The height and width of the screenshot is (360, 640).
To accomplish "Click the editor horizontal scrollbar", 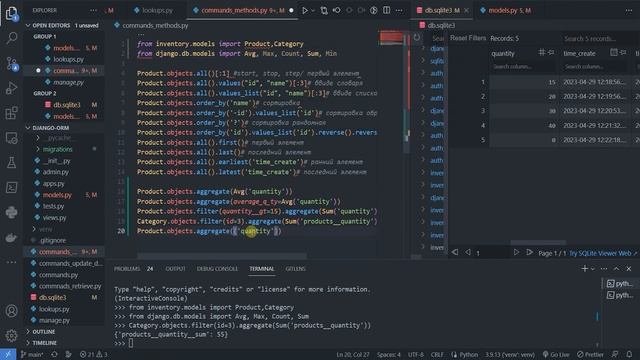I will click(222, 256).
